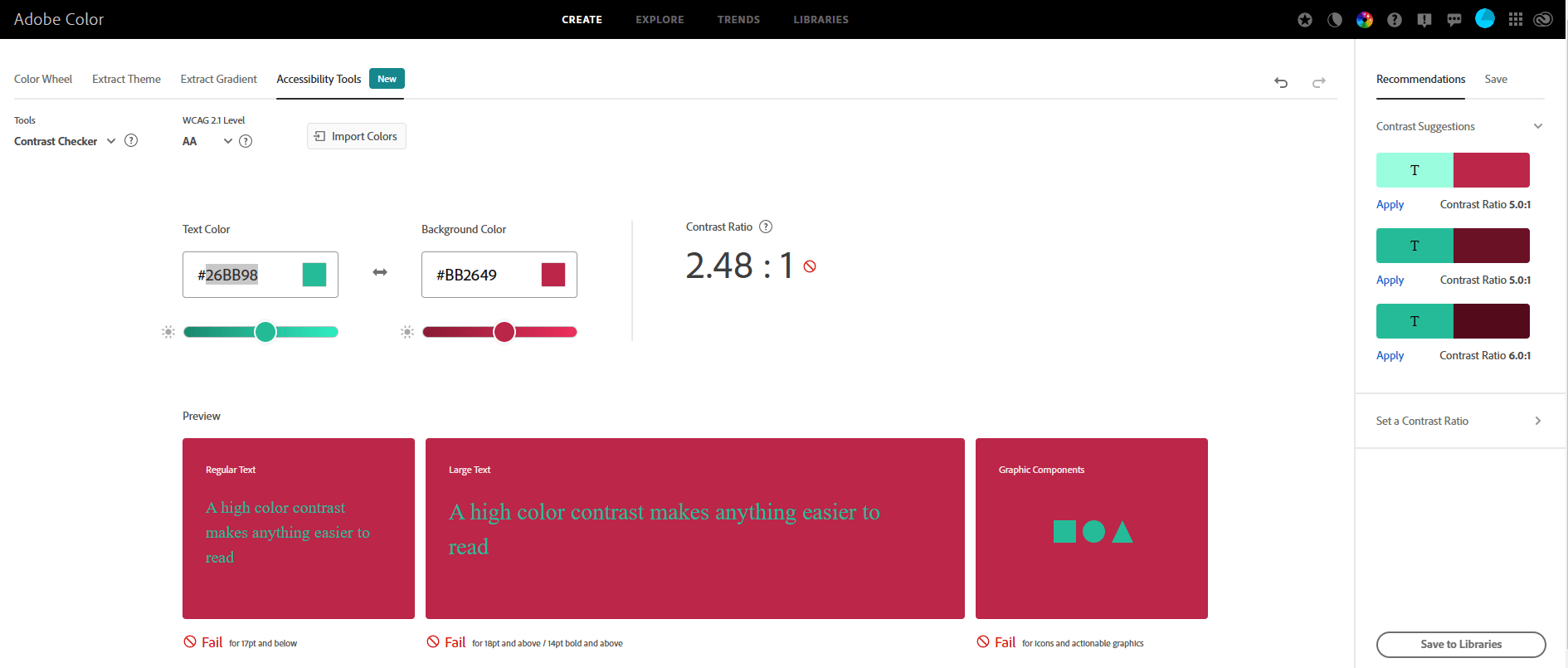Click the circle shape in Graphic Components

1094,531
